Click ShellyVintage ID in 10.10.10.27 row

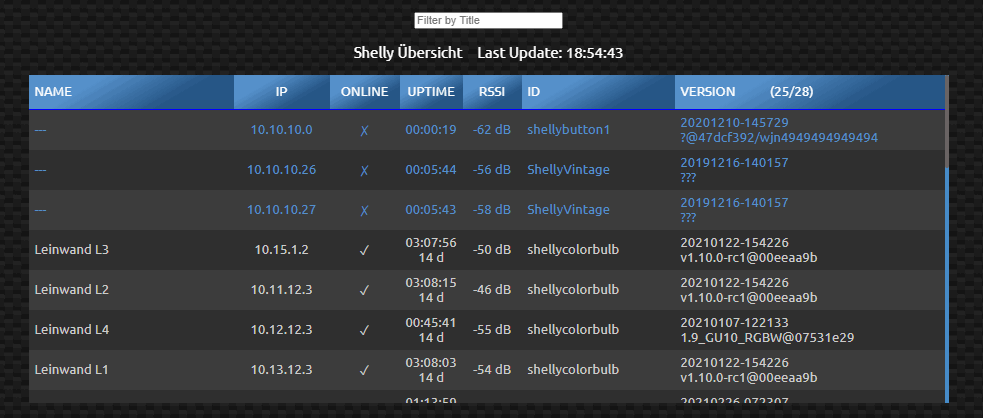[568, 210]
